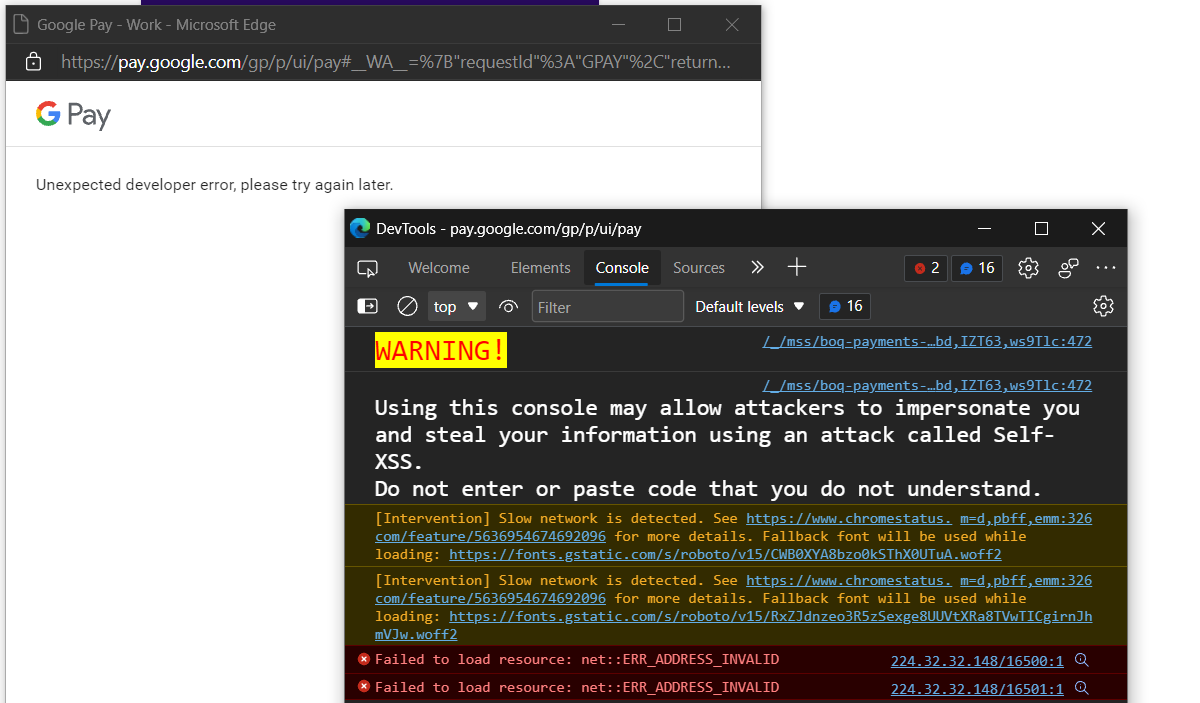The image size is (1200, 703).
Task: Open console settings gear on filter bar
Action: [1103, 306]
